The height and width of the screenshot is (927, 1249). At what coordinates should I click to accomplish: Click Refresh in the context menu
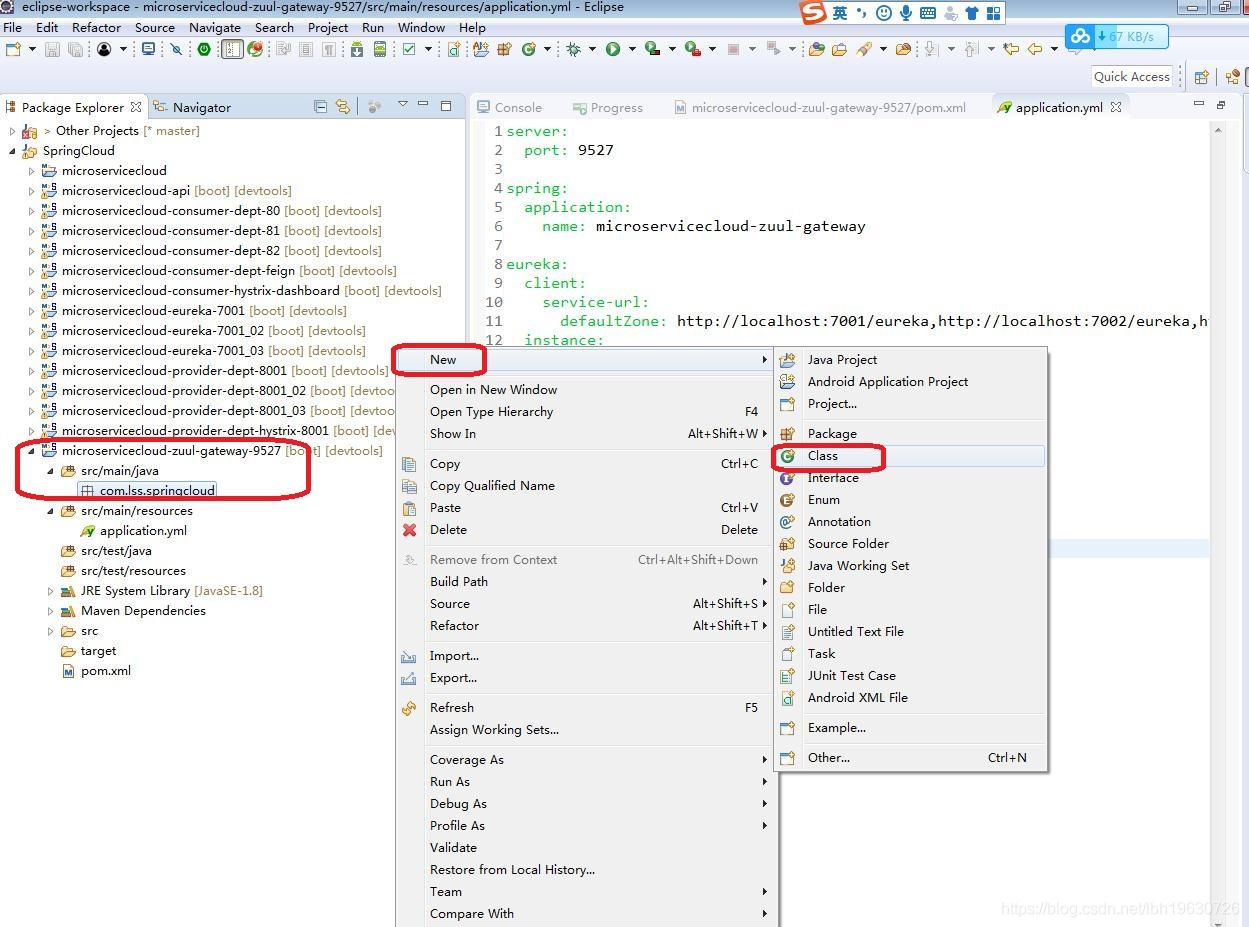[x=584, y=708]
